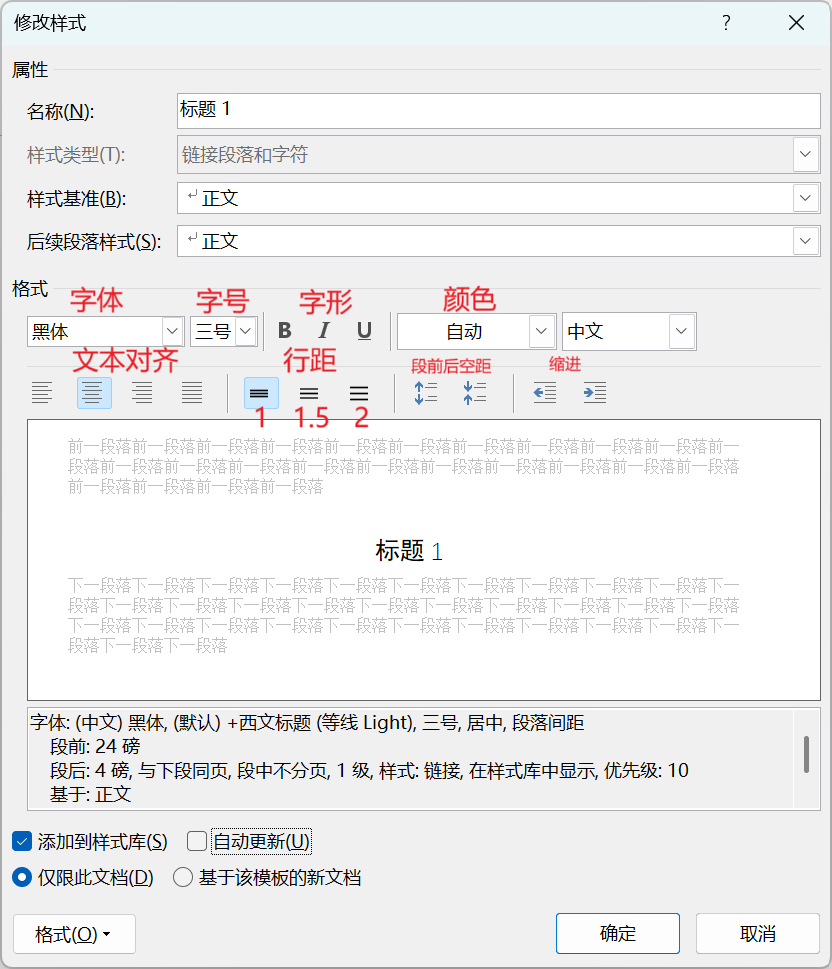Viewport: 832px width, 969px height.
Task: Open the 格式(O) menu
Action: [x=74, y=933]
